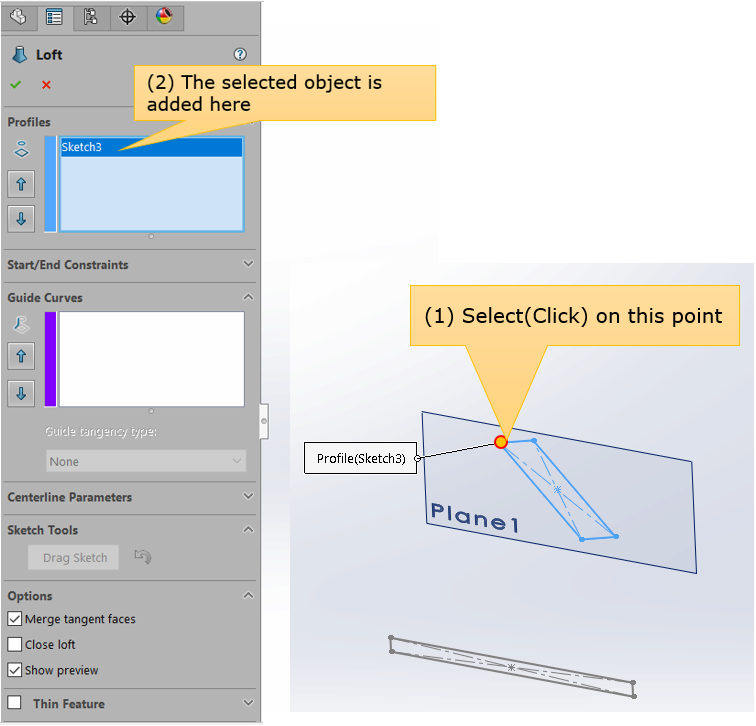Toggle Merge tangent faces checkbox
The width and height of the screenshot is (756, 726).
pos(15,619)
